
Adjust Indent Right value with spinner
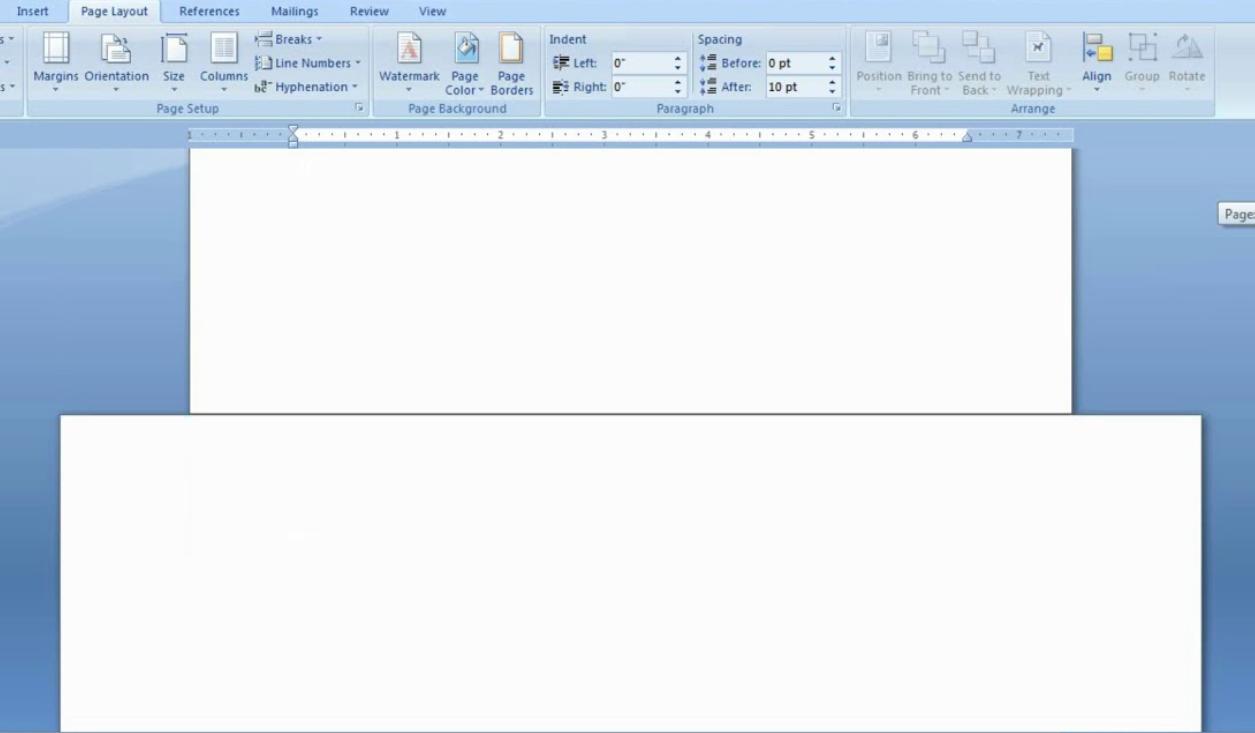tap(677, 87)
